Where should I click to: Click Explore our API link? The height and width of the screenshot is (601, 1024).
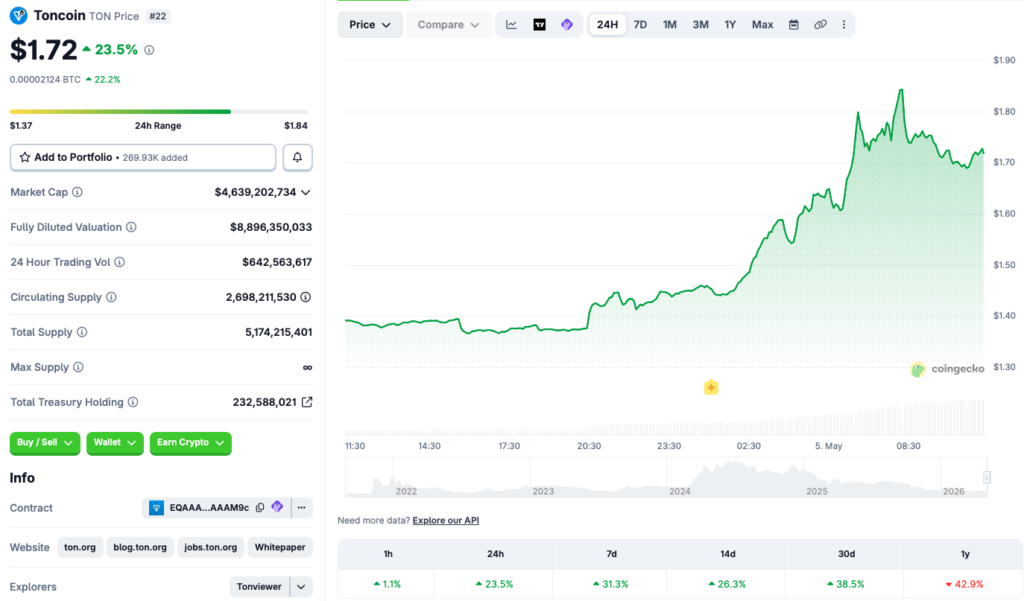(x=445, y=521)
